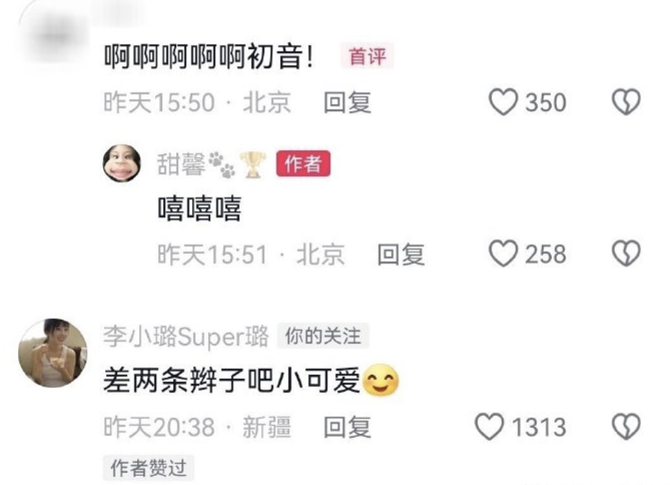Dislike the 李小璐Super璐 comment

[x=626, y=426]
